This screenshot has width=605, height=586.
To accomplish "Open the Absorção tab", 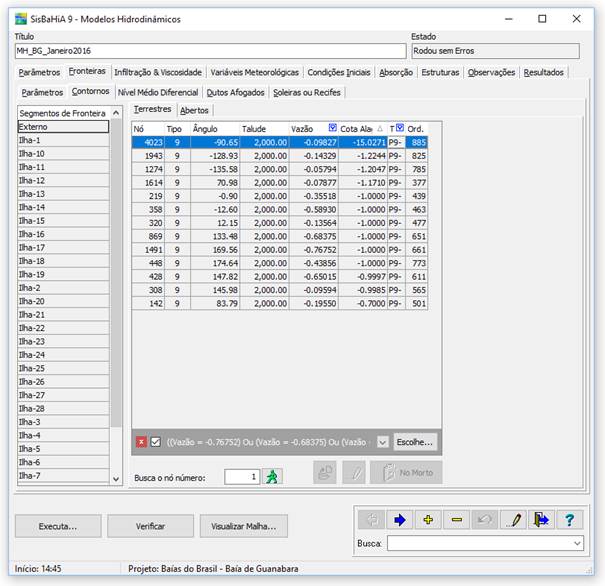I will (x=396, y=72).
